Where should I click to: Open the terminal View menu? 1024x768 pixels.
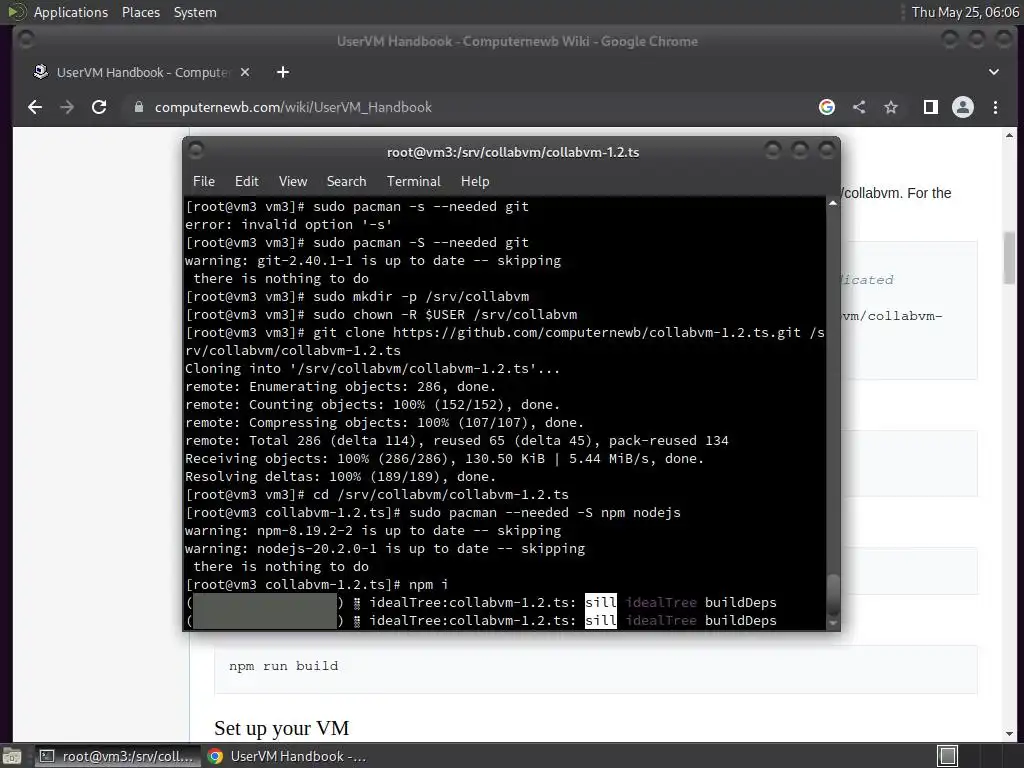[293, 181]
